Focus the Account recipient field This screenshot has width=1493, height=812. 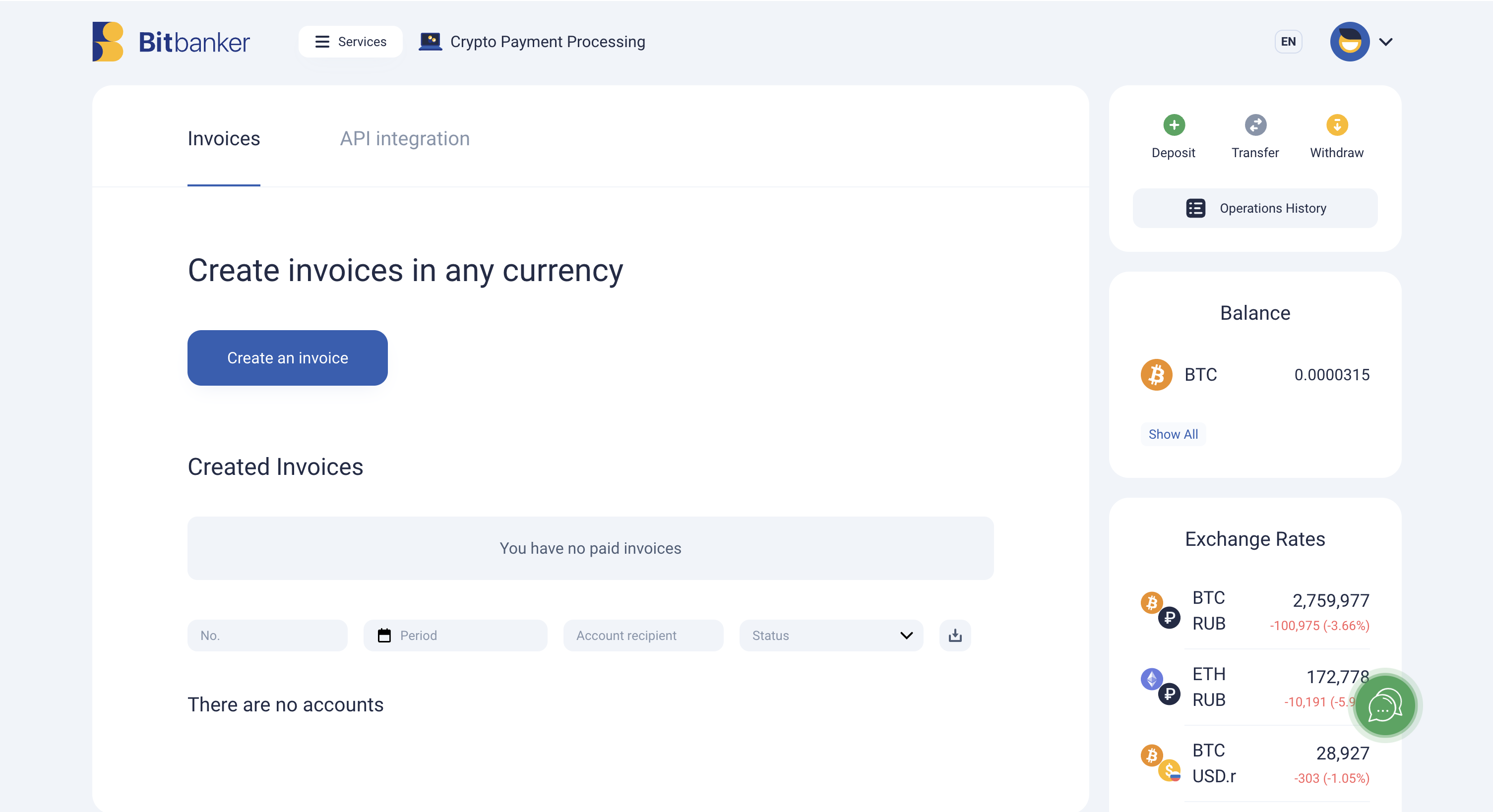[x=643, y=636]
